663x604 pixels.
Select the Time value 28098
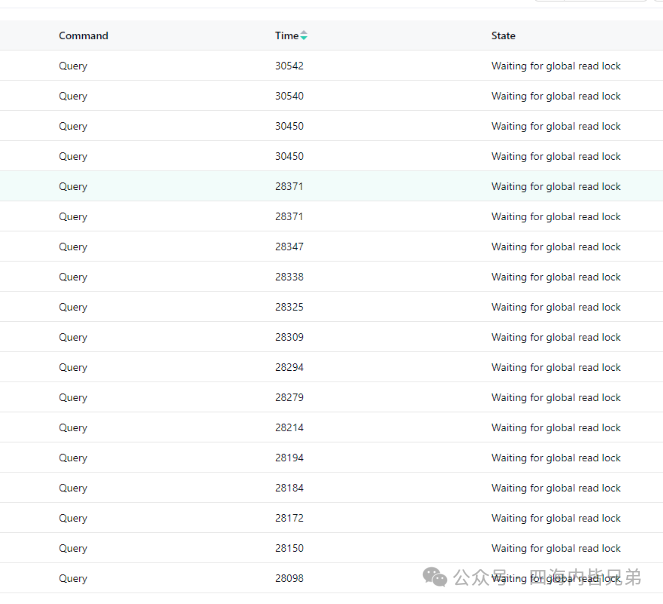pos(289,578)
